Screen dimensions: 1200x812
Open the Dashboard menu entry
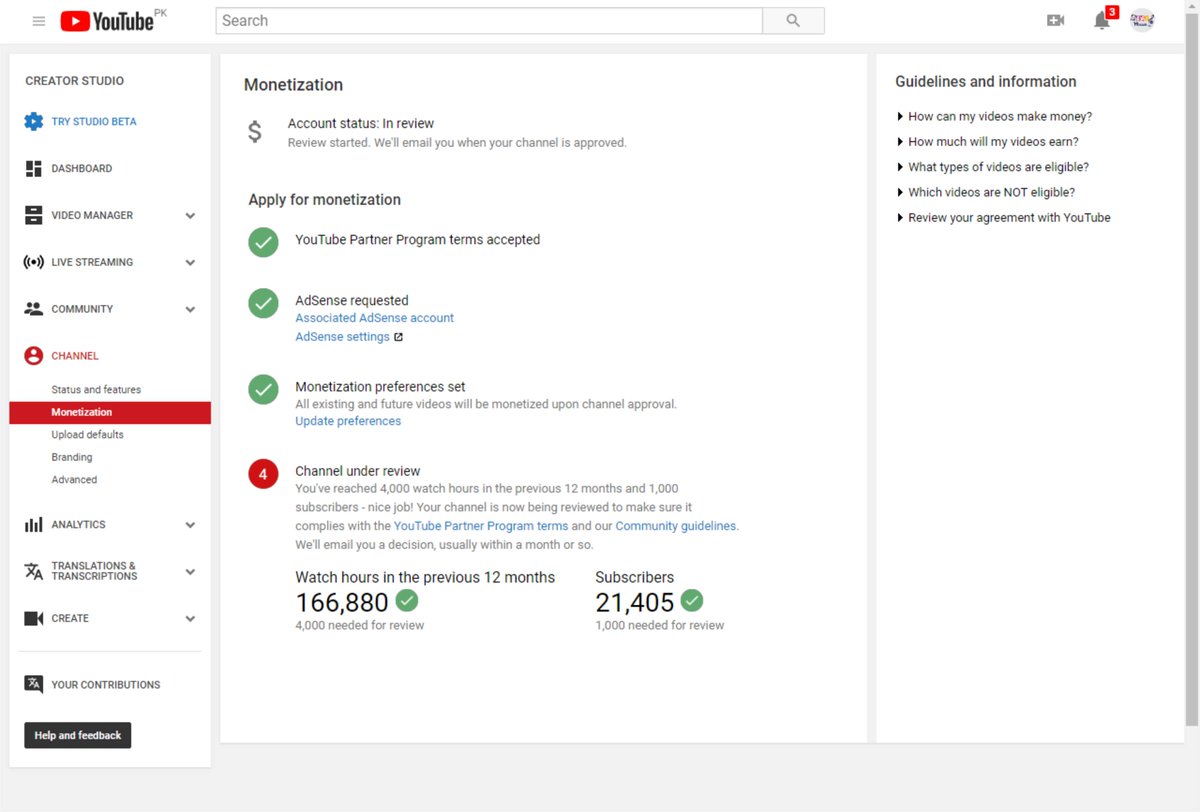pyautogui.click(x=82, y=168)
